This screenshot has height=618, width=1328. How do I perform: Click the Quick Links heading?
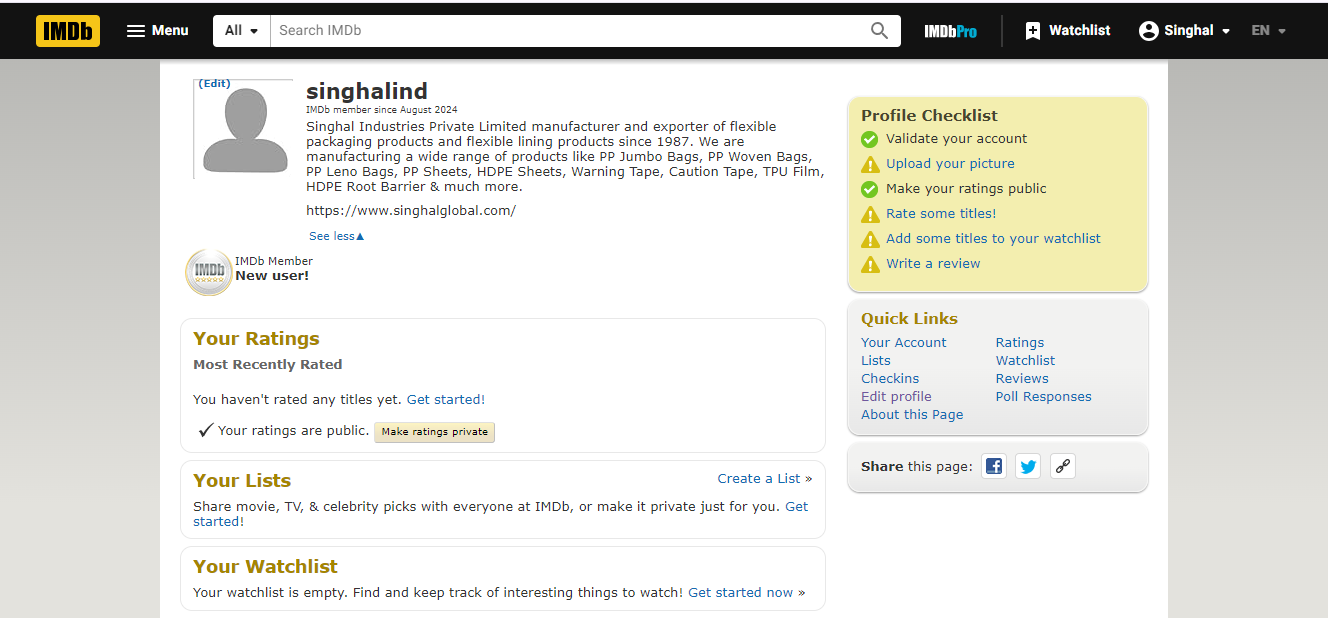[x=909, y=318]
